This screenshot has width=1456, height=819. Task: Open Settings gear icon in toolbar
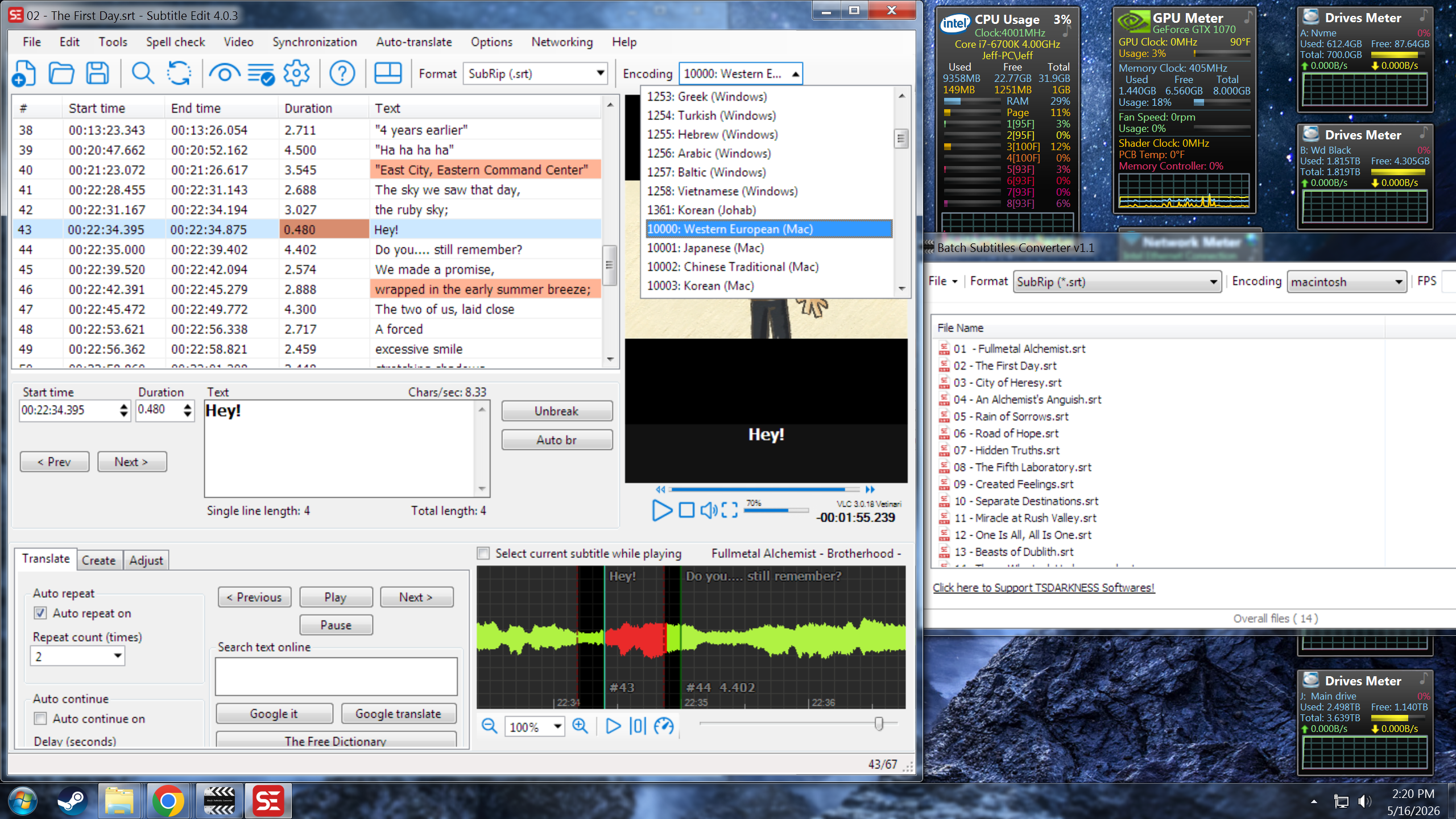tap(296, 74)
